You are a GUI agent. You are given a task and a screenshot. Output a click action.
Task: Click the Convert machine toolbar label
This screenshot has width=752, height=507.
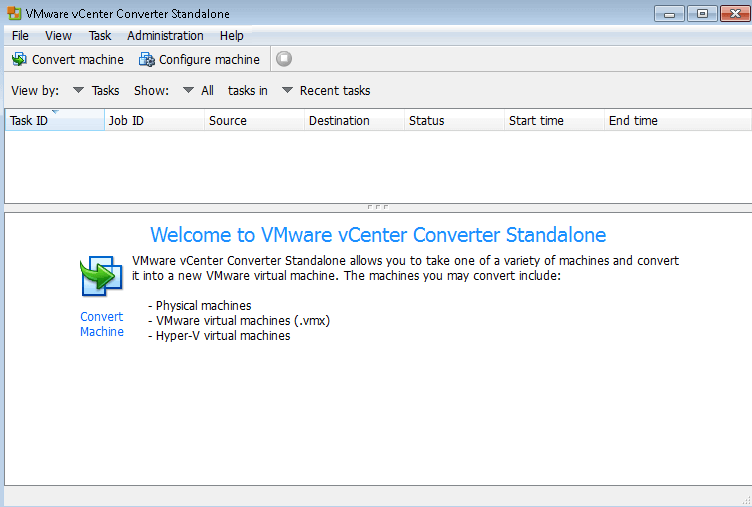(x=78, y=59)
